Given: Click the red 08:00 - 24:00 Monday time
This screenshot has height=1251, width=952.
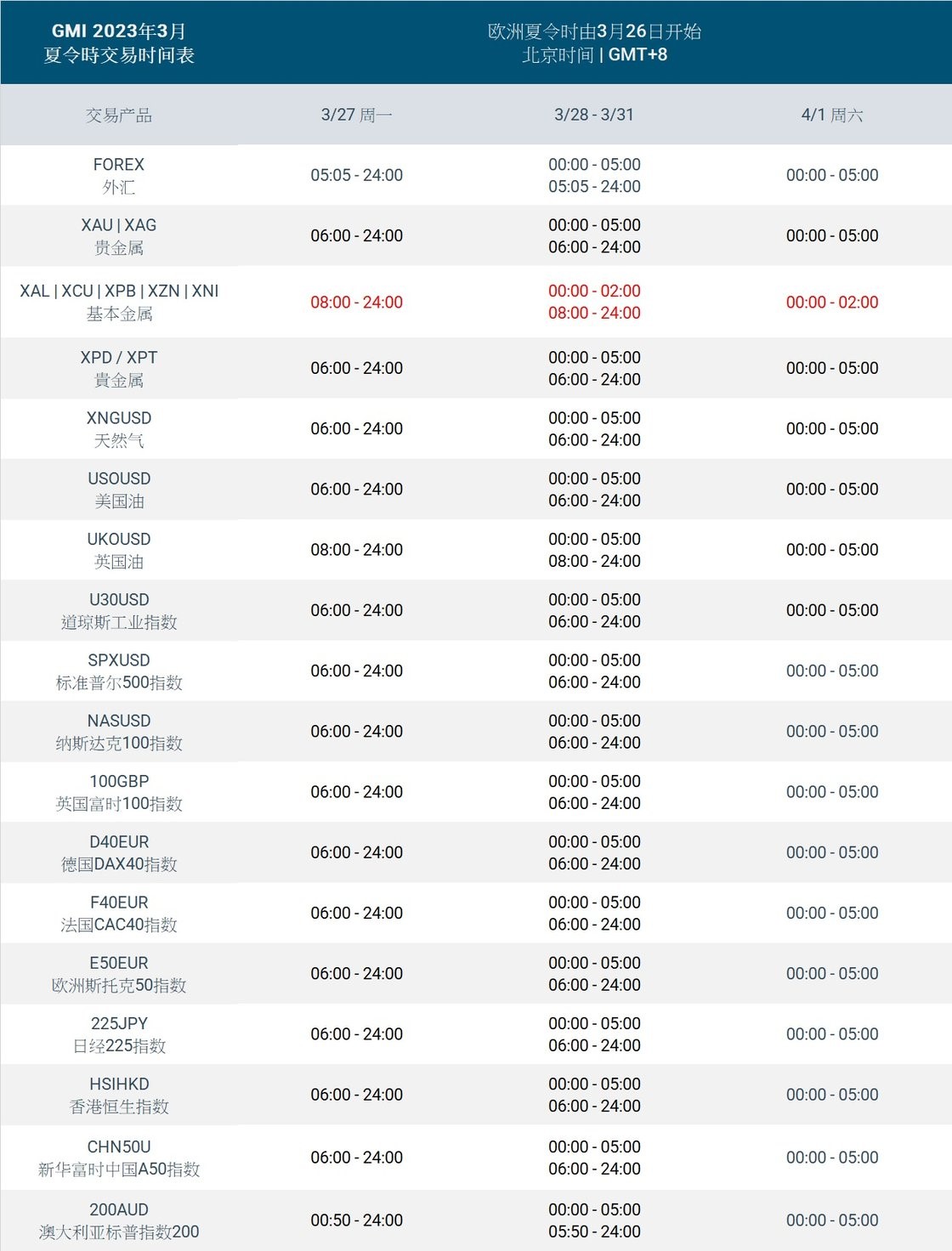Looking at the screenshot, I should [x=357, y=302].
